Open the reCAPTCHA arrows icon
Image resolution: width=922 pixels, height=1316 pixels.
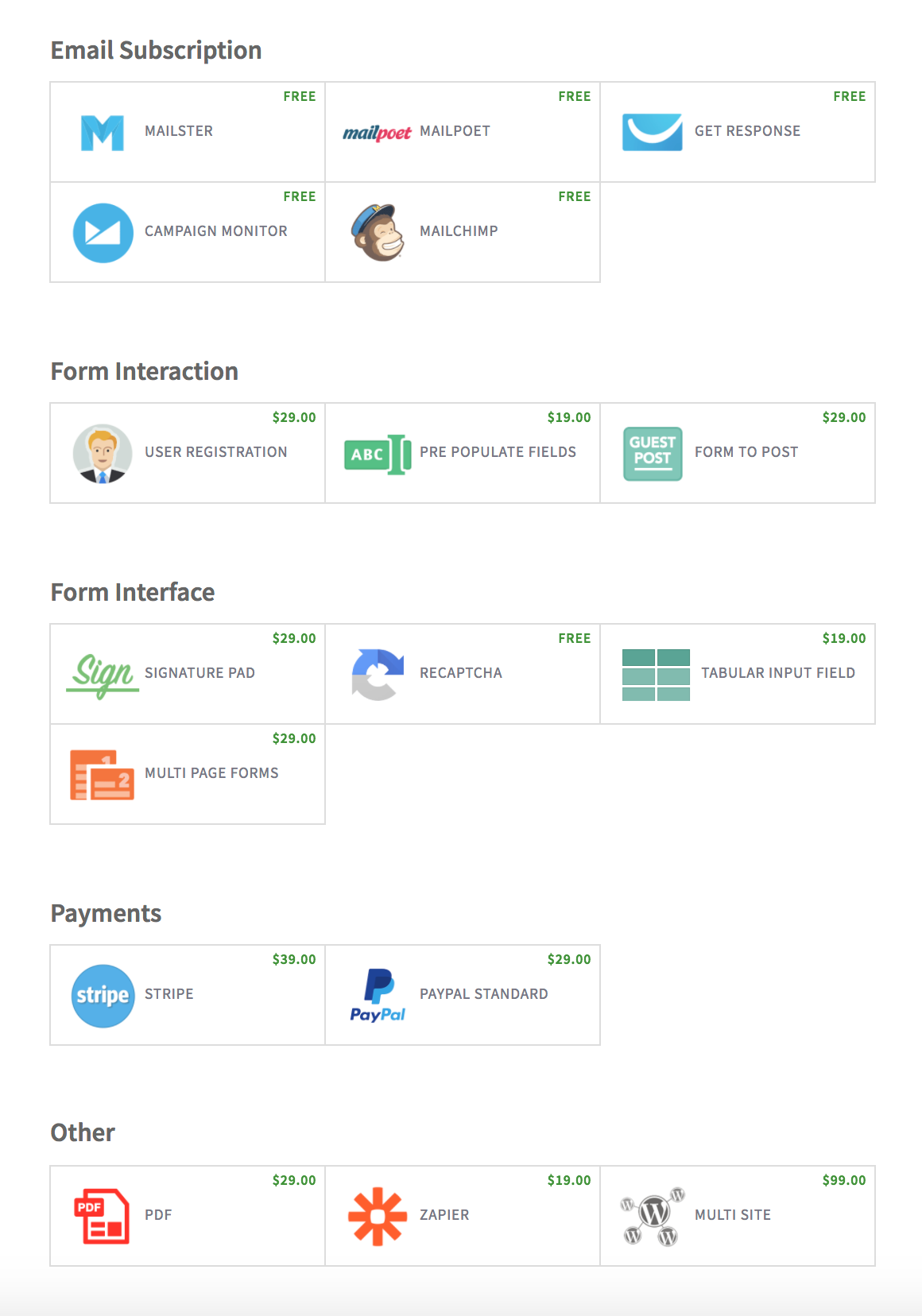(x=378, y=675)
